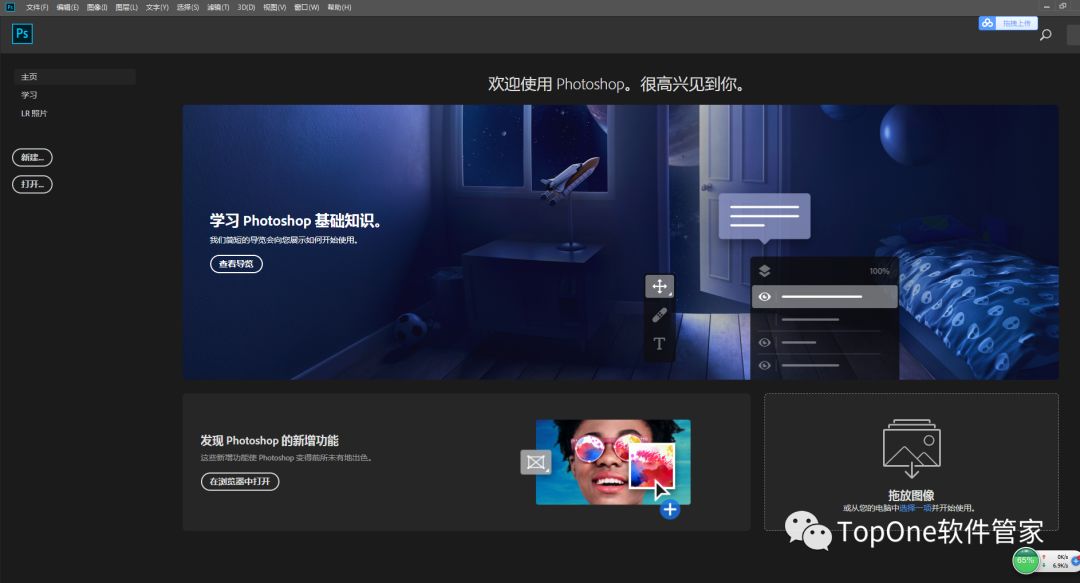Screen dimensions: 1080x583
Task: Click the heading 学习 Photoshop 基础知识。
Action: click(295, 221)
